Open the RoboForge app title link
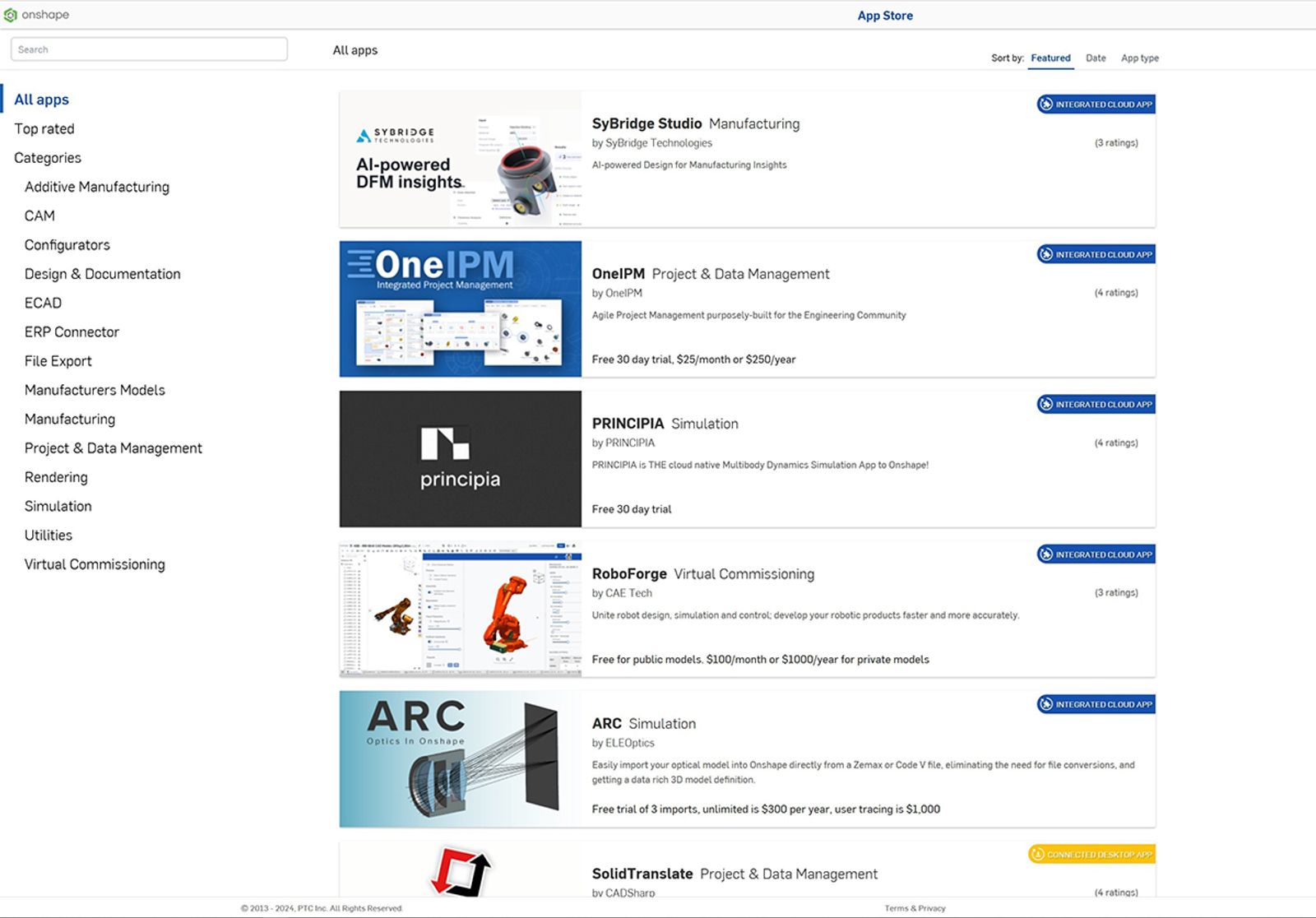Screen dimensions: 1316x918 [629, 574]
